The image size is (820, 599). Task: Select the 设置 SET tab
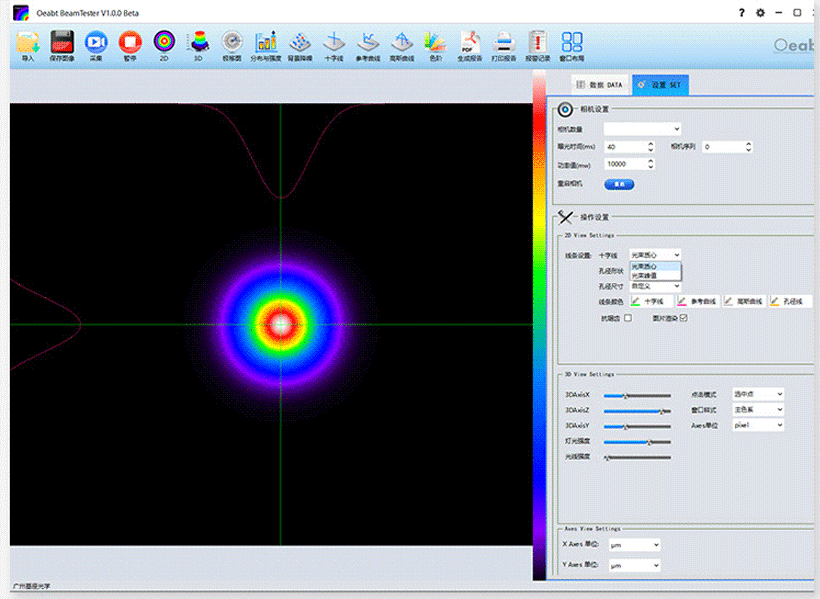pyautogui.click(x=660, y=86)
